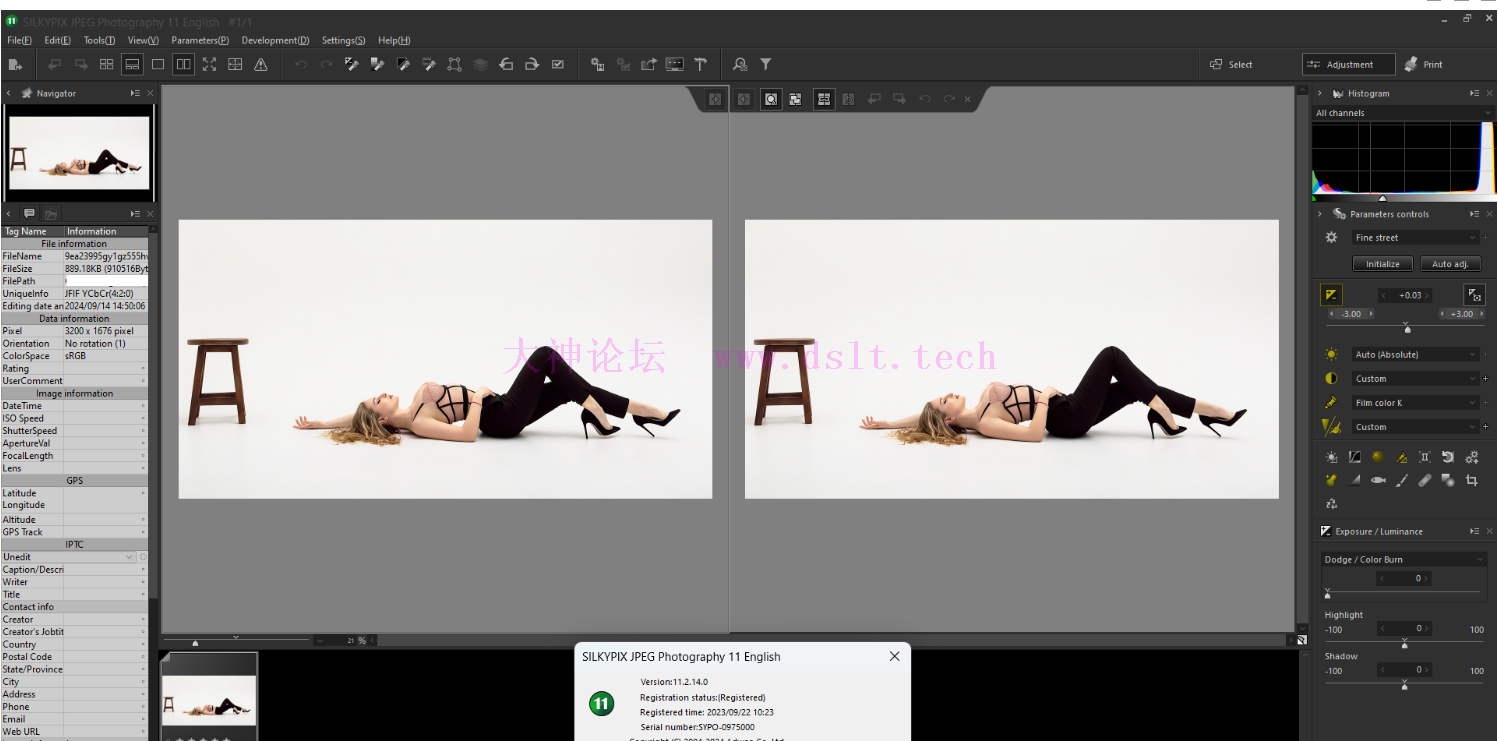
Task: Open the thumbnail search icon
Action: (x=740, y=64)
